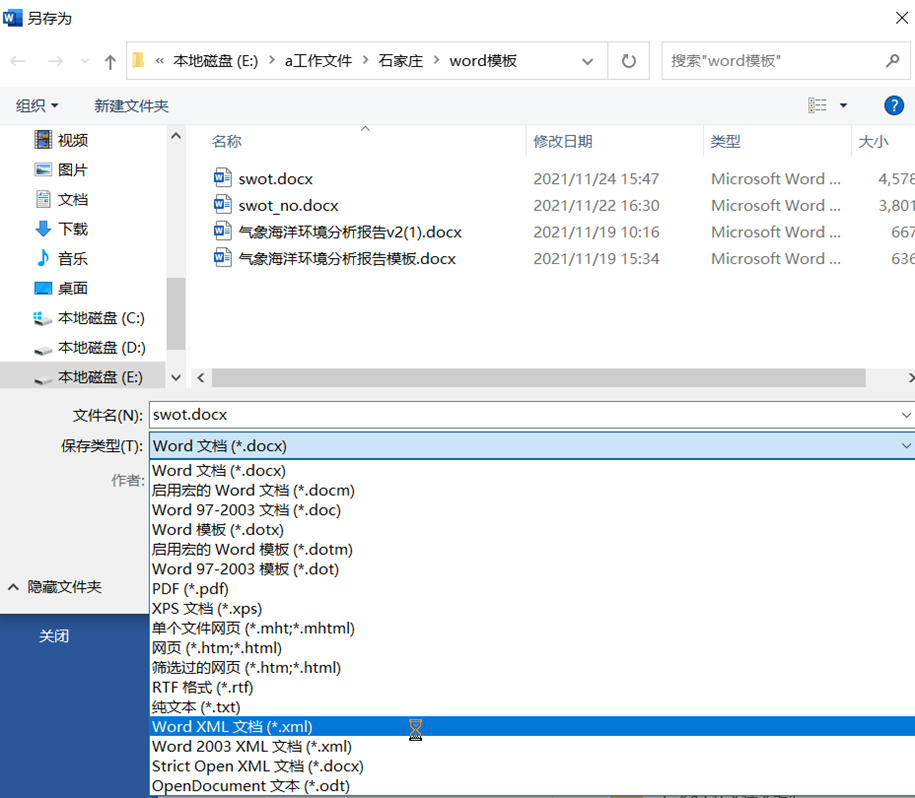The image size is (915, 798).
Task: Select 气象海洋环境分析报告模板.docx file
Action: [x=347, y=258]
